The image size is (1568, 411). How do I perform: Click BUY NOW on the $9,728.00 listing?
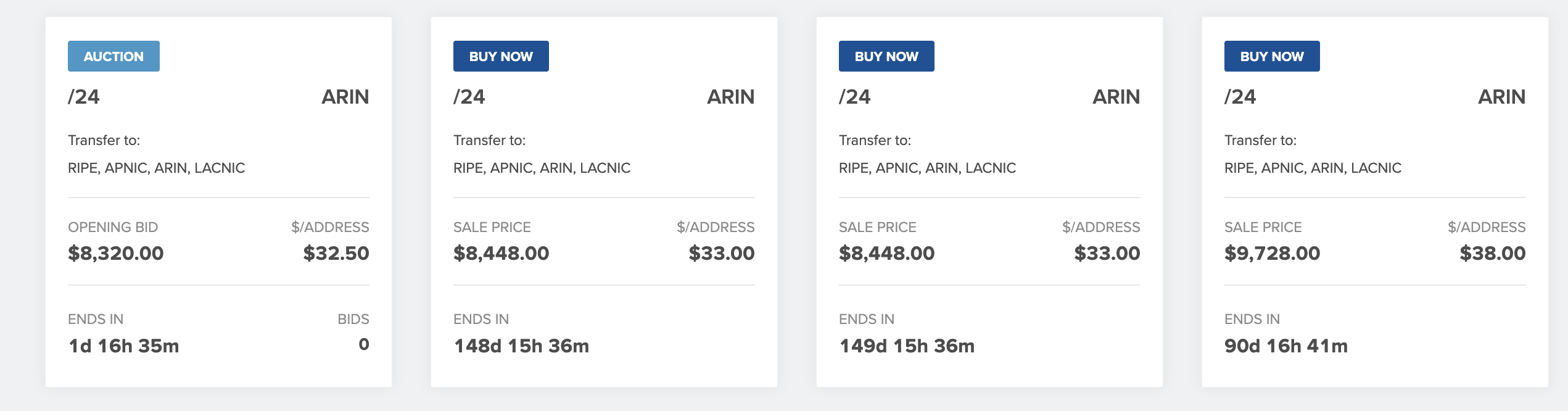1272,56
